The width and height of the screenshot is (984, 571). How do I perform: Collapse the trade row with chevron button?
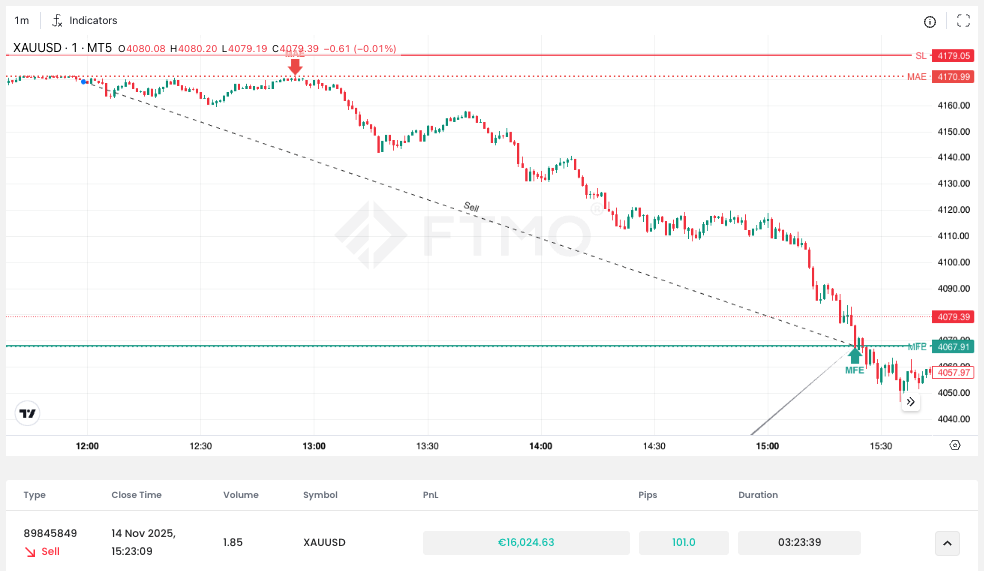pyautogui.click(x=946, y=543)
